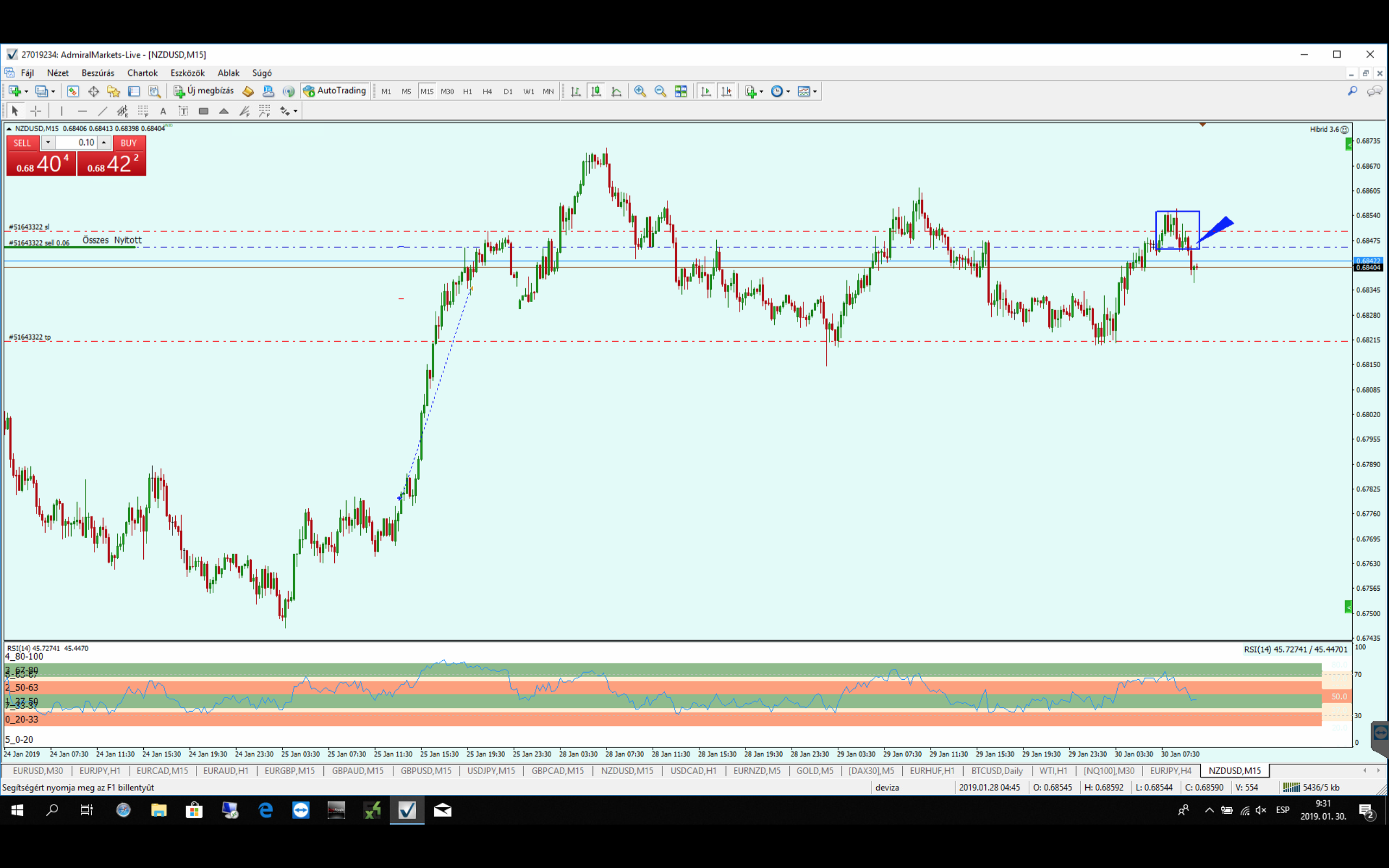1389x868 pixels.
Task: Switch to the BTCUSD,Daily chart tab
Action: 997,770
